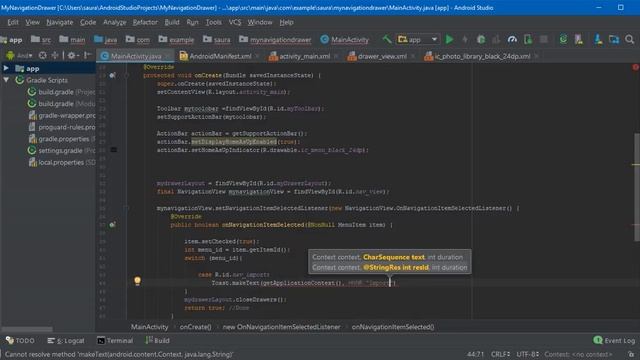640x360 pixels.
Task: Open the Build tool window
Action: 157,340
